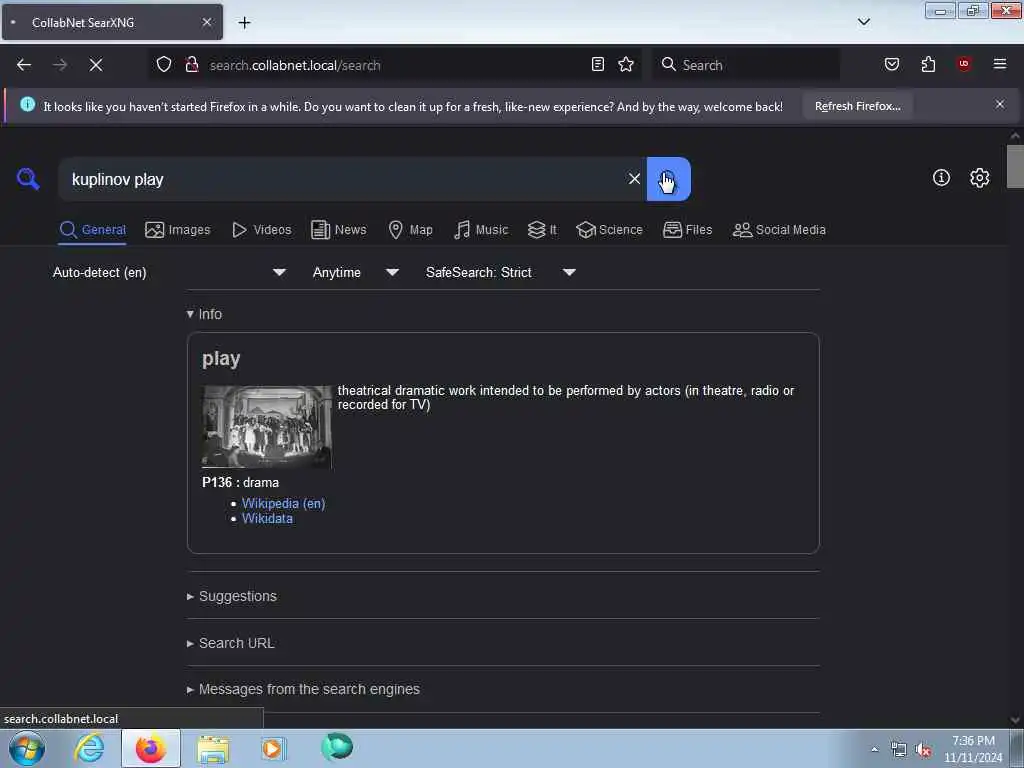Expand the Search URL section
The height and width of the screenshot is (768, 1024).
(231, 643)
